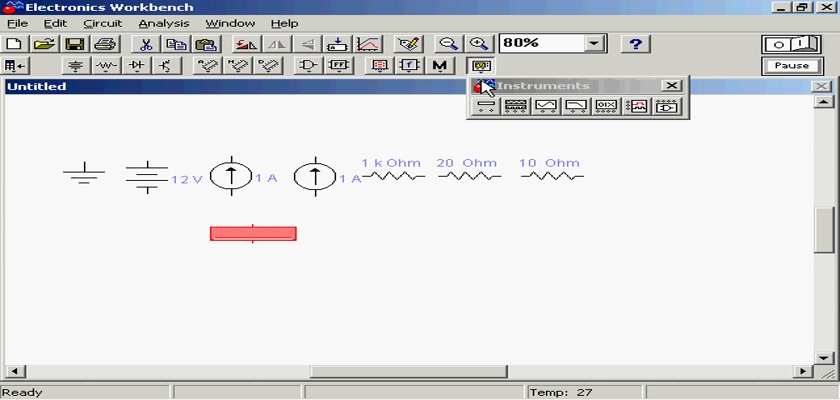Pick the Word Generator from Instruments
The width and height of the screenshot is (840, 400).
pyautogui.click(x=606, y=106)
